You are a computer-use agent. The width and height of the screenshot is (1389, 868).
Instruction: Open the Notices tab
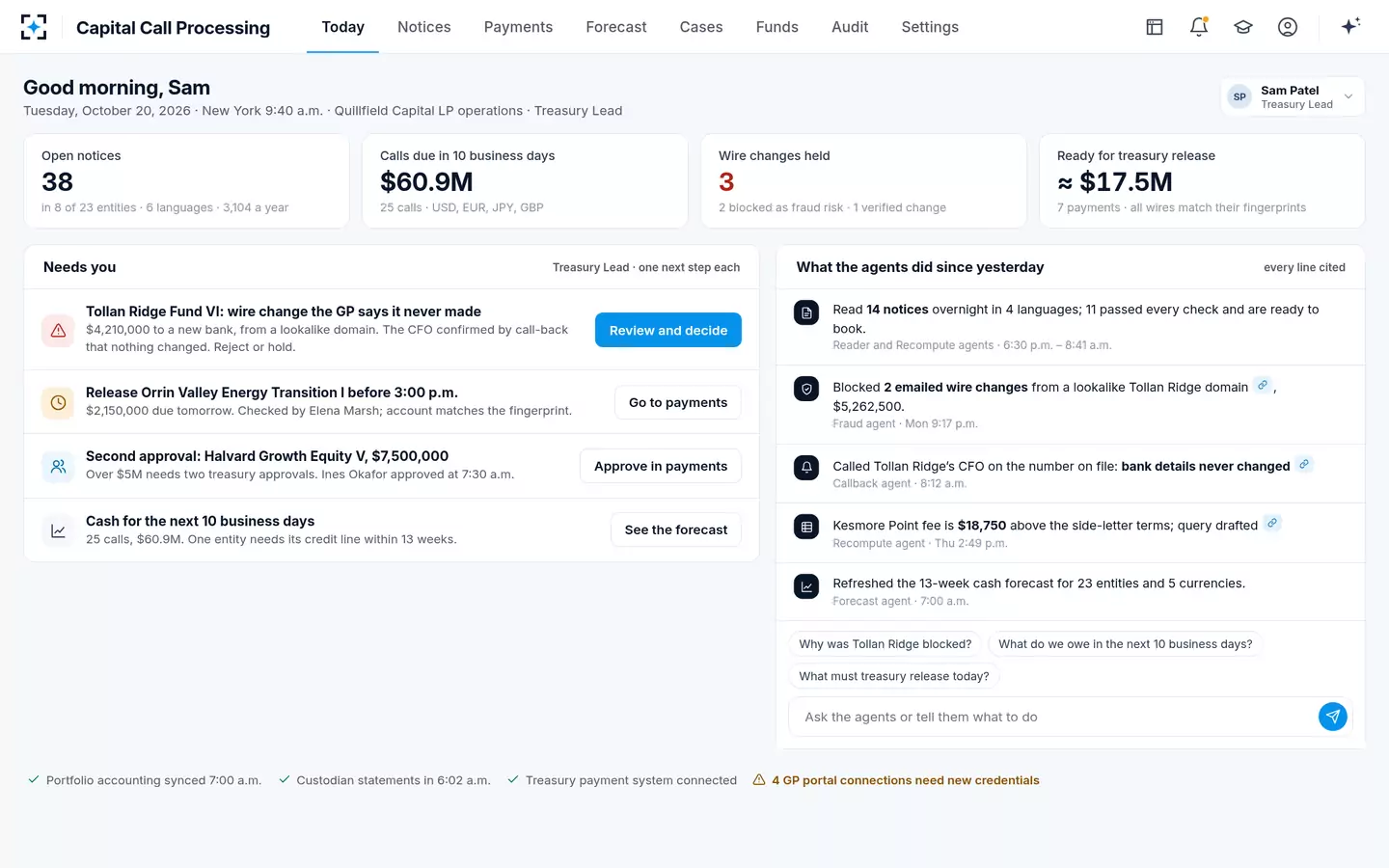[x=424, y=27]
